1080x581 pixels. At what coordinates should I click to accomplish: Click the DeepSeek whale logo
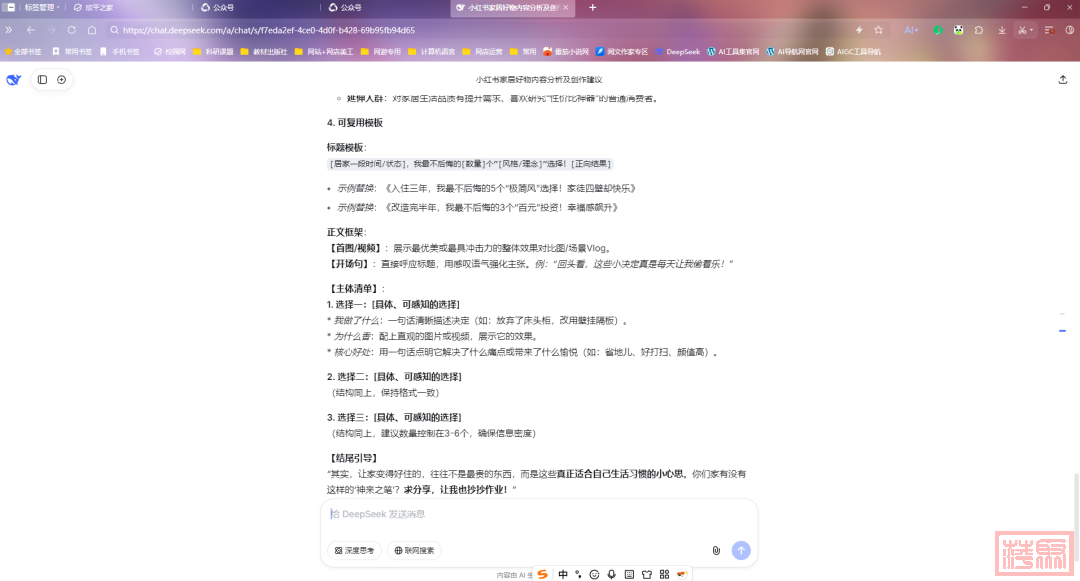(14, 79)
